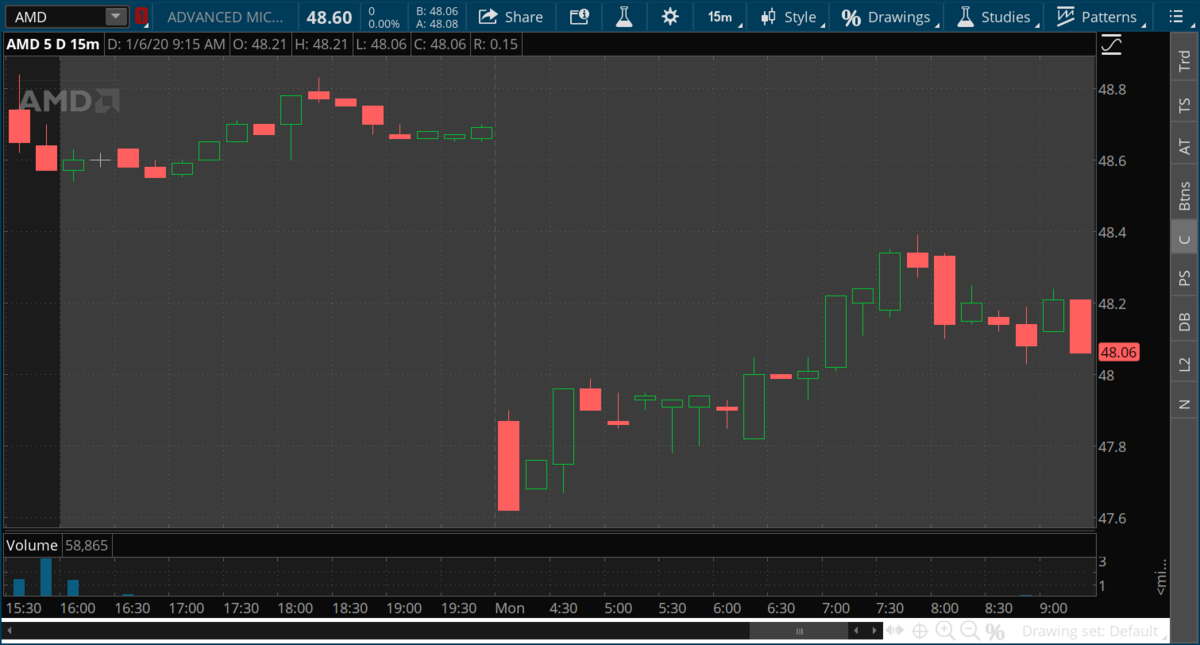Click the chart horizontal scrollbar thumb
The height and width of the screenshot is (645, 1200).
pyautogui.click(x=800, y=631)
